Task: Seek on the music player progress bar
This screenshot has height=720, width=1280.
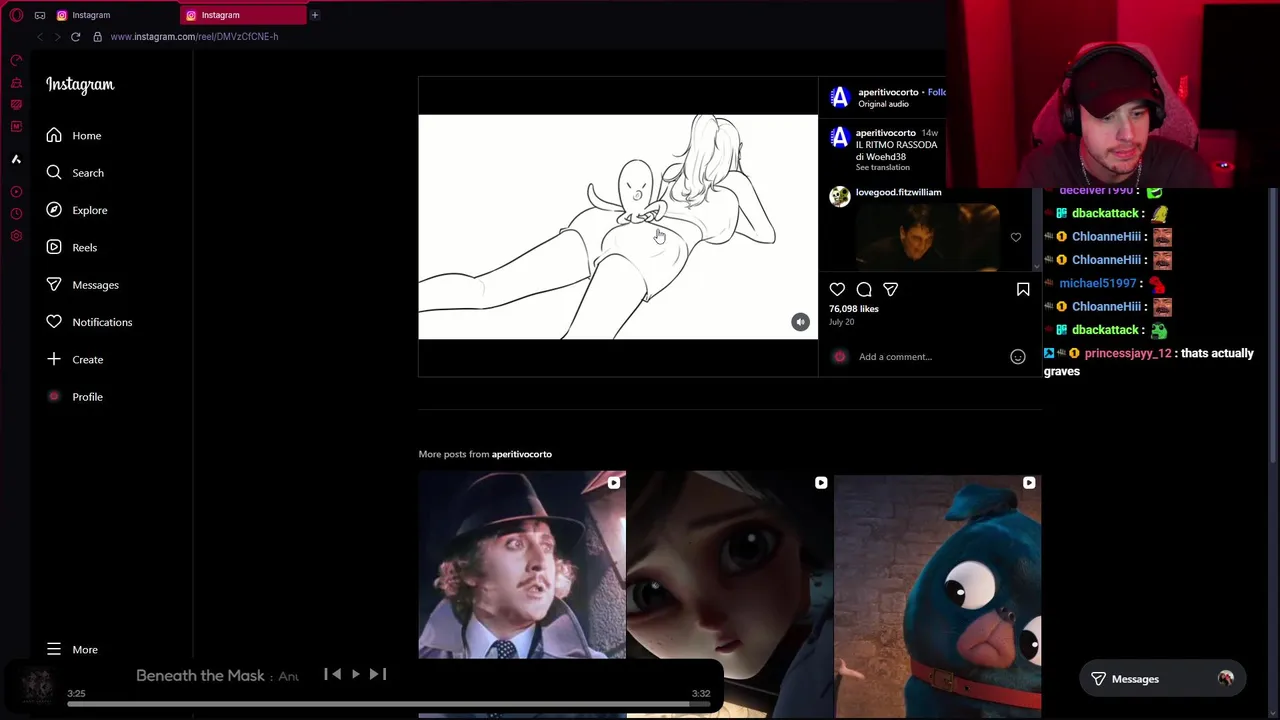Action: [389, 704]
